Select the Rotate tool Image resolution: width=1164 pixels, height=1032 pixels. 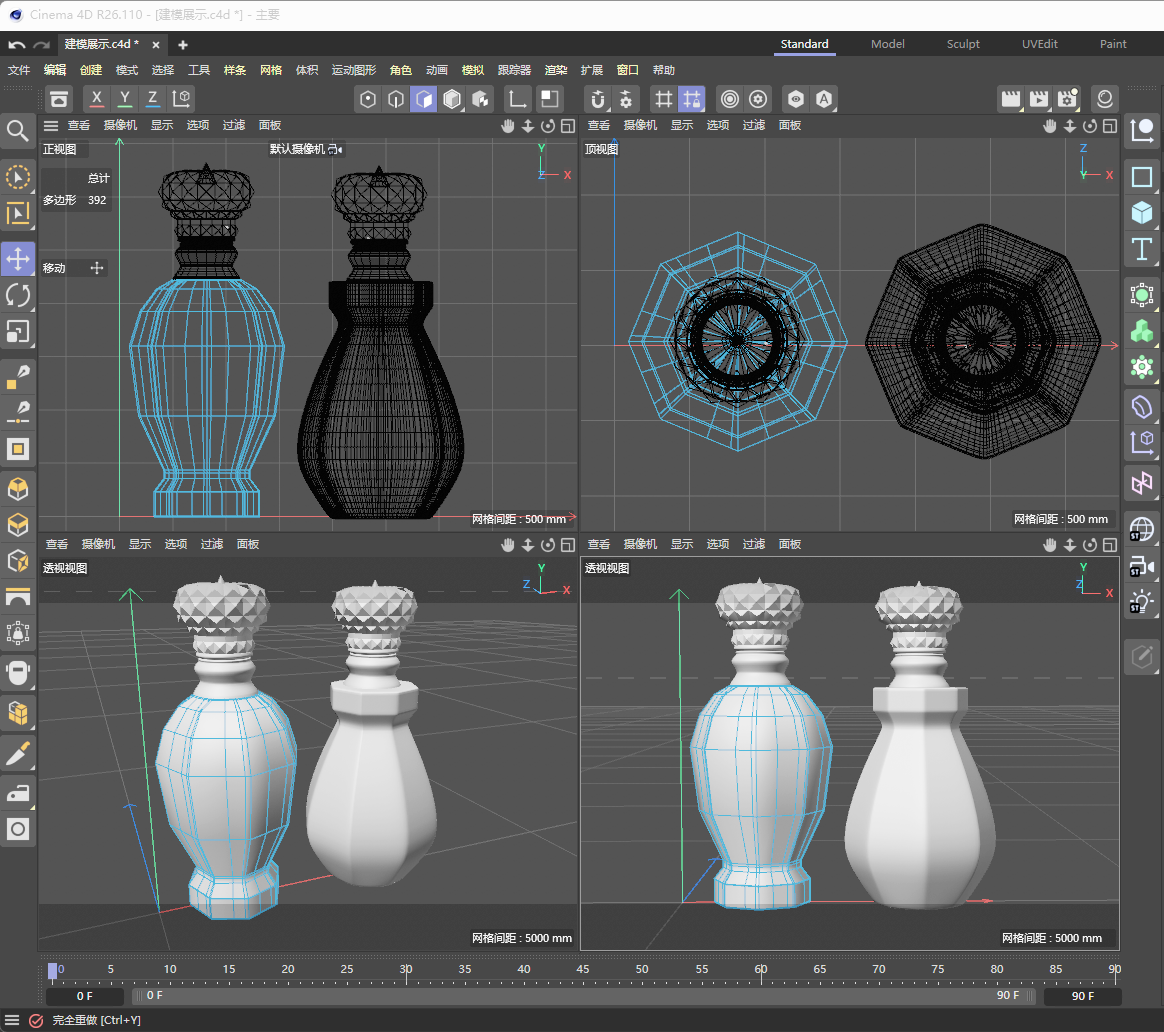coord(18,294)
